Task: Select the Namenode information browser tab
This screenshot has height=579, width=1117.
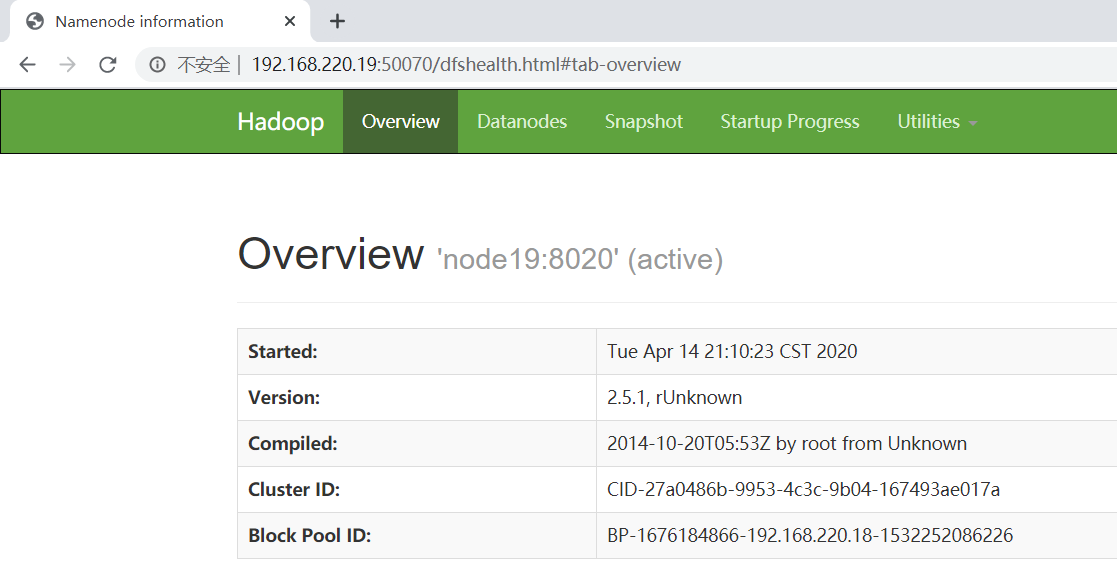Action: tap(160, 21)
